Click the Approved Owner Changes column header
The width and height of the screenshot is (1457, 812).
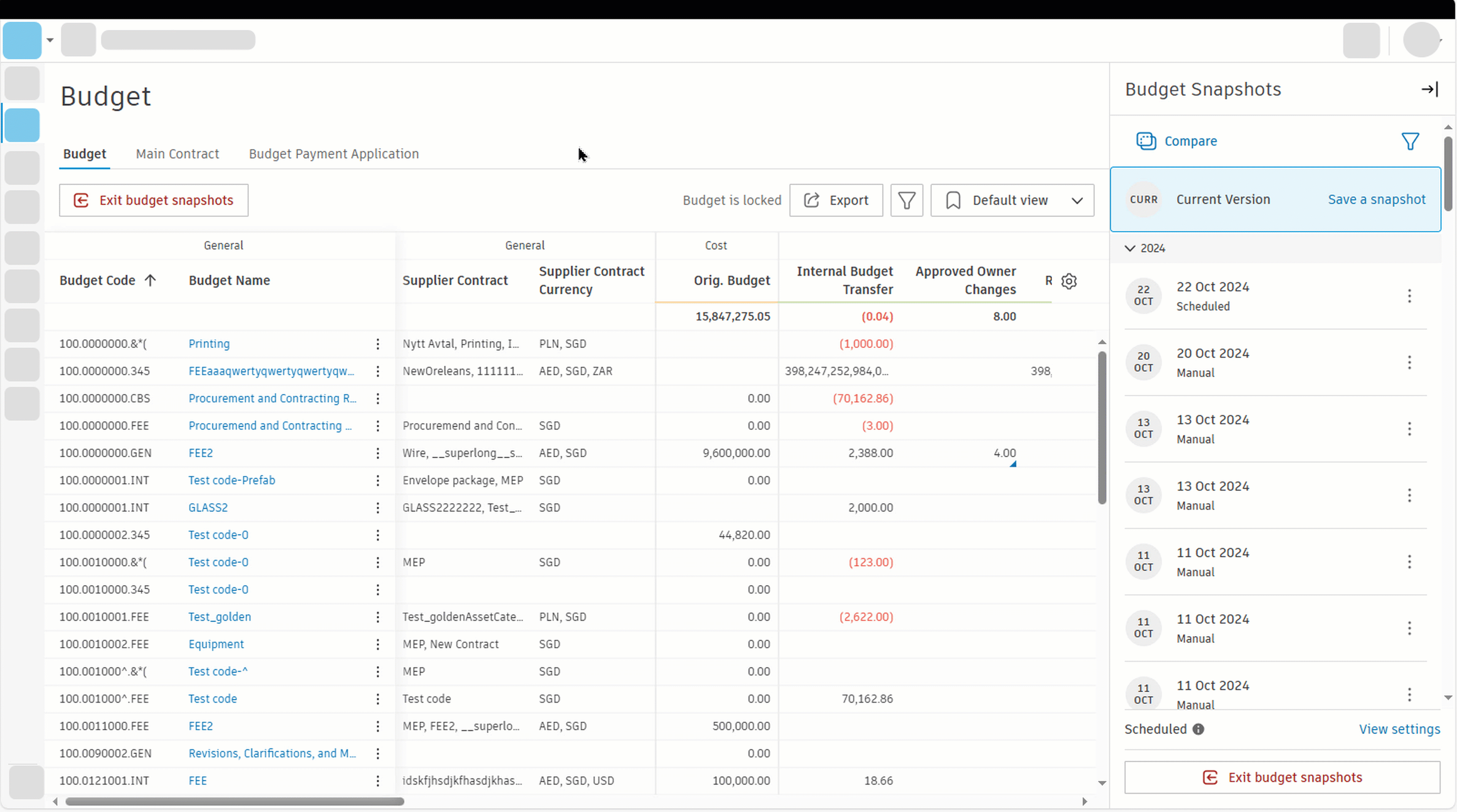pyautogui.click(x=966, y=281)
